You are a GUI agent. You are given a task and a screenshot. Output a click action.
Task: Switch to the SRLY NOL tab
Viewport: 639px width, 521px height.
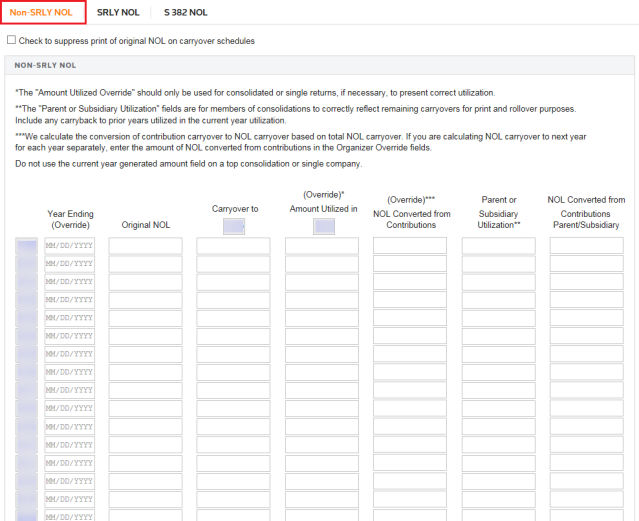tap(118, 13)
